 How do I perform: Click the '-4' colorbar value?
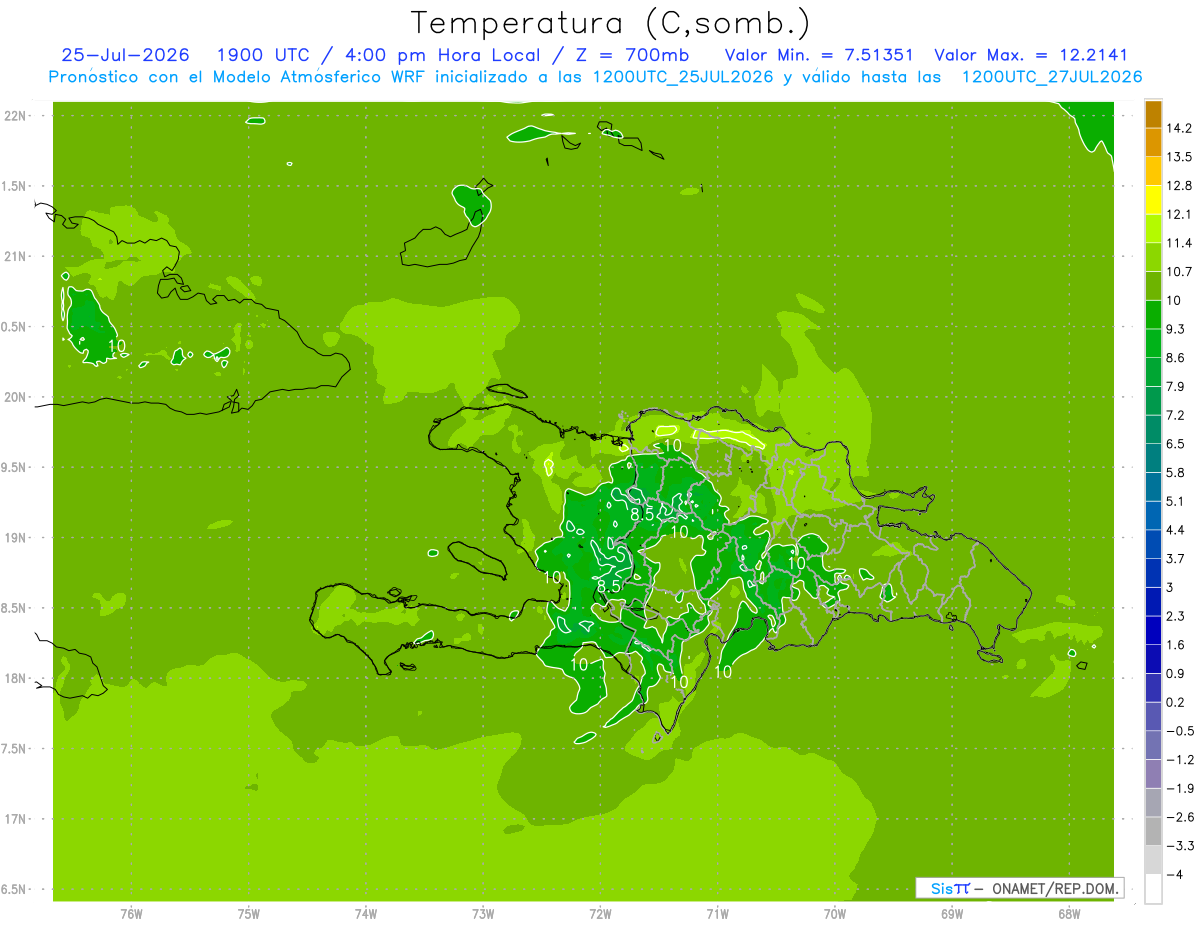pyautogui.click(x=1174, y=874)
